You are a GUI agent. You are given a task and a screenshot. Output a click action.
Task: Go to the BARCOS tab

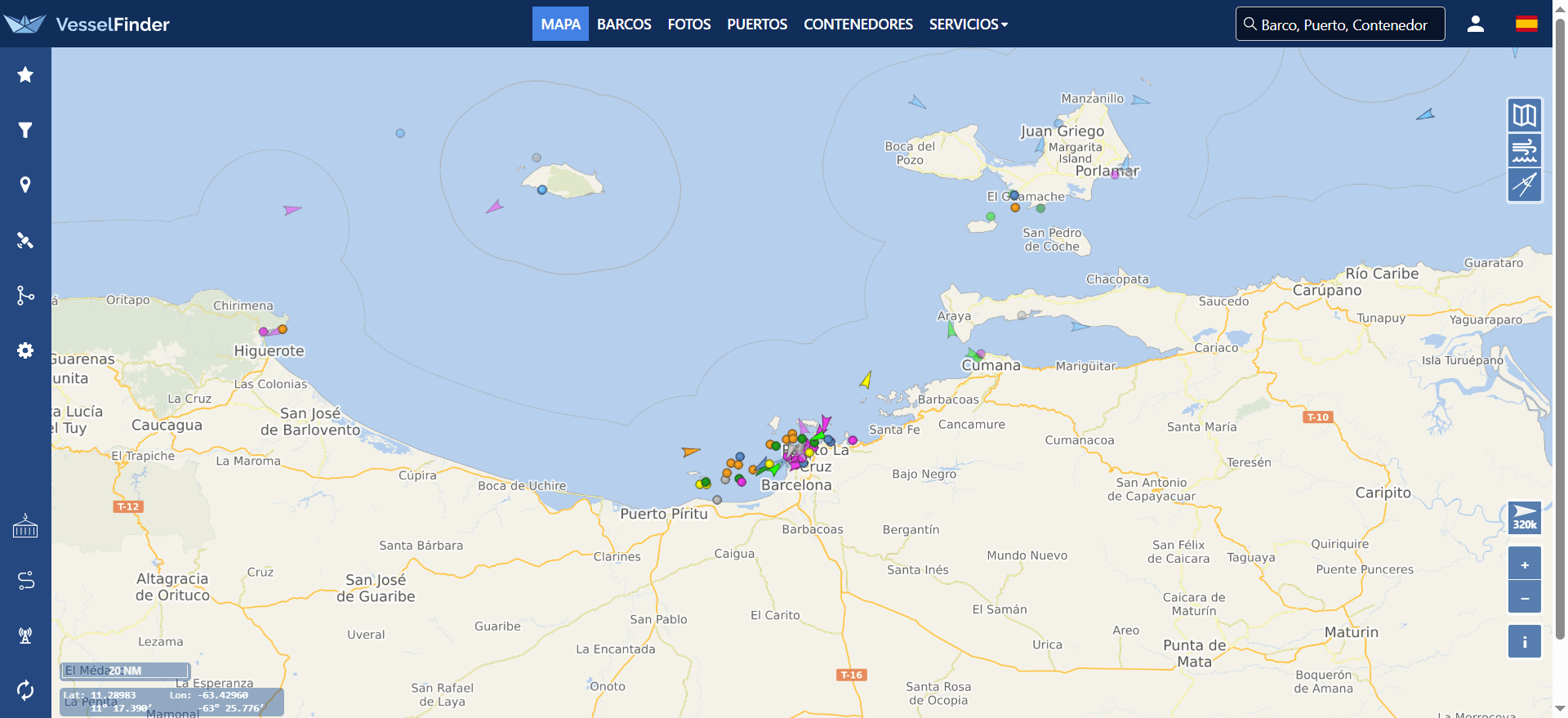624,25
